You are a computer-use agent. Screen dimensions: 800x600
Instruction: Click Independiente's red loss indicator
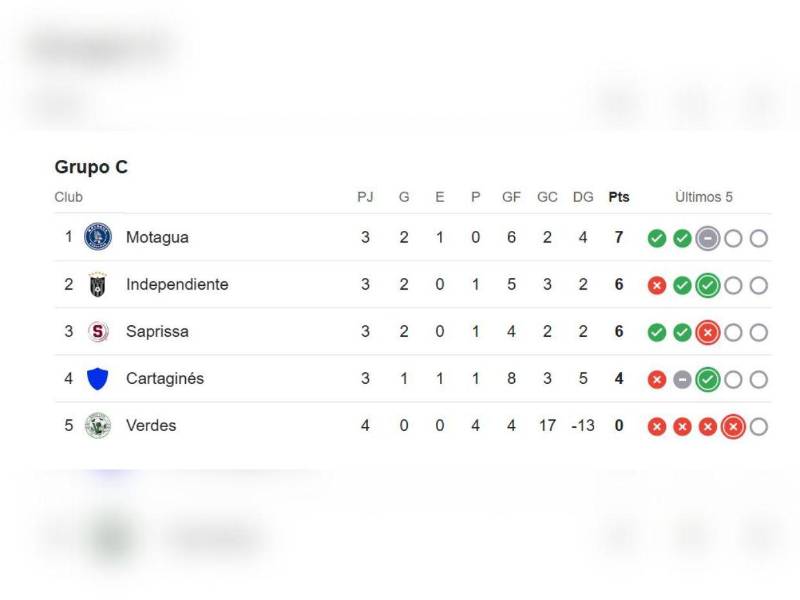[657, 285]
